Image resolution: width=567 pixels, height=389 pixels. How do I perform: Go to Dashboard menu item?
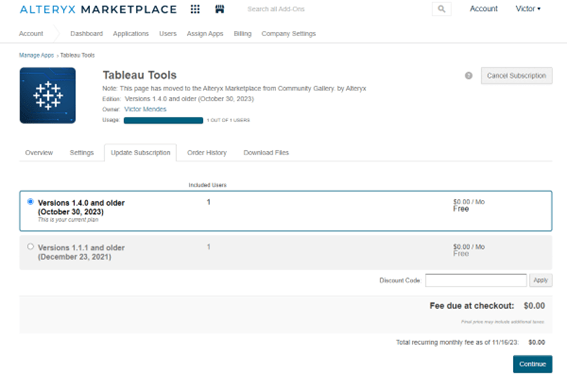tap(86, 34)
